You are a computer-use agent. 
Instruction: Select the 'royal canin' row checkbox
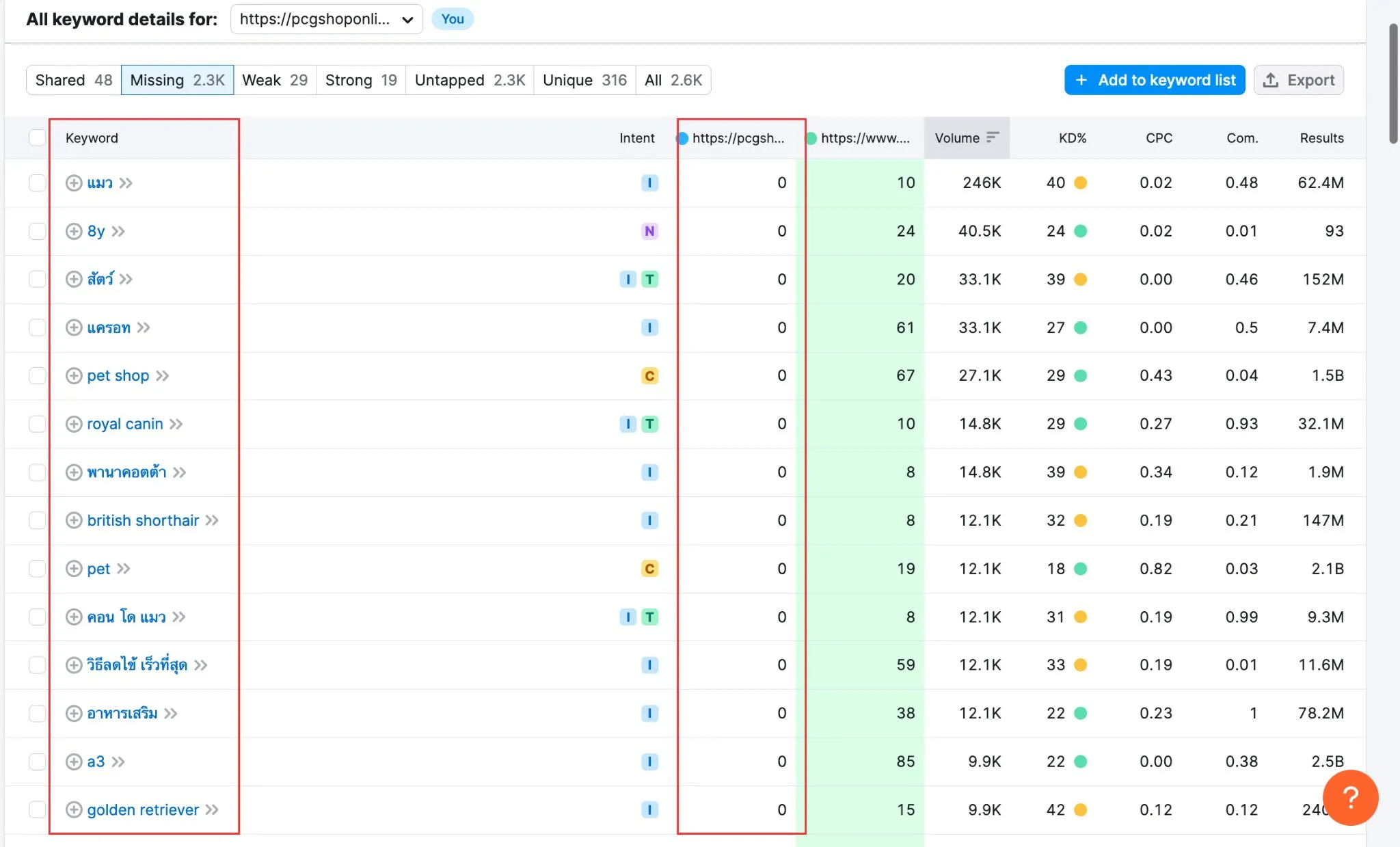tap(37, 424)
